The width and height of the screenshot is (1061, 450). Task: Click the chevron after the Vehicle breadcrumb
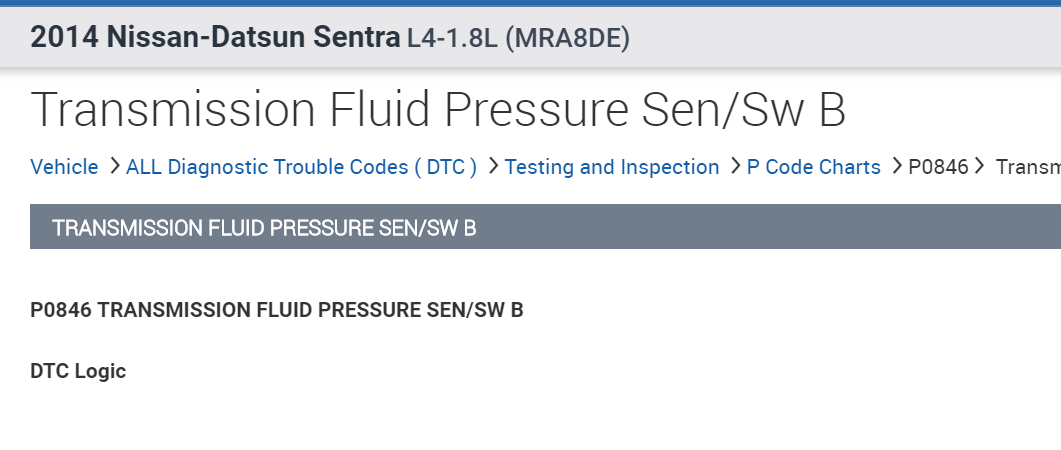114,167
